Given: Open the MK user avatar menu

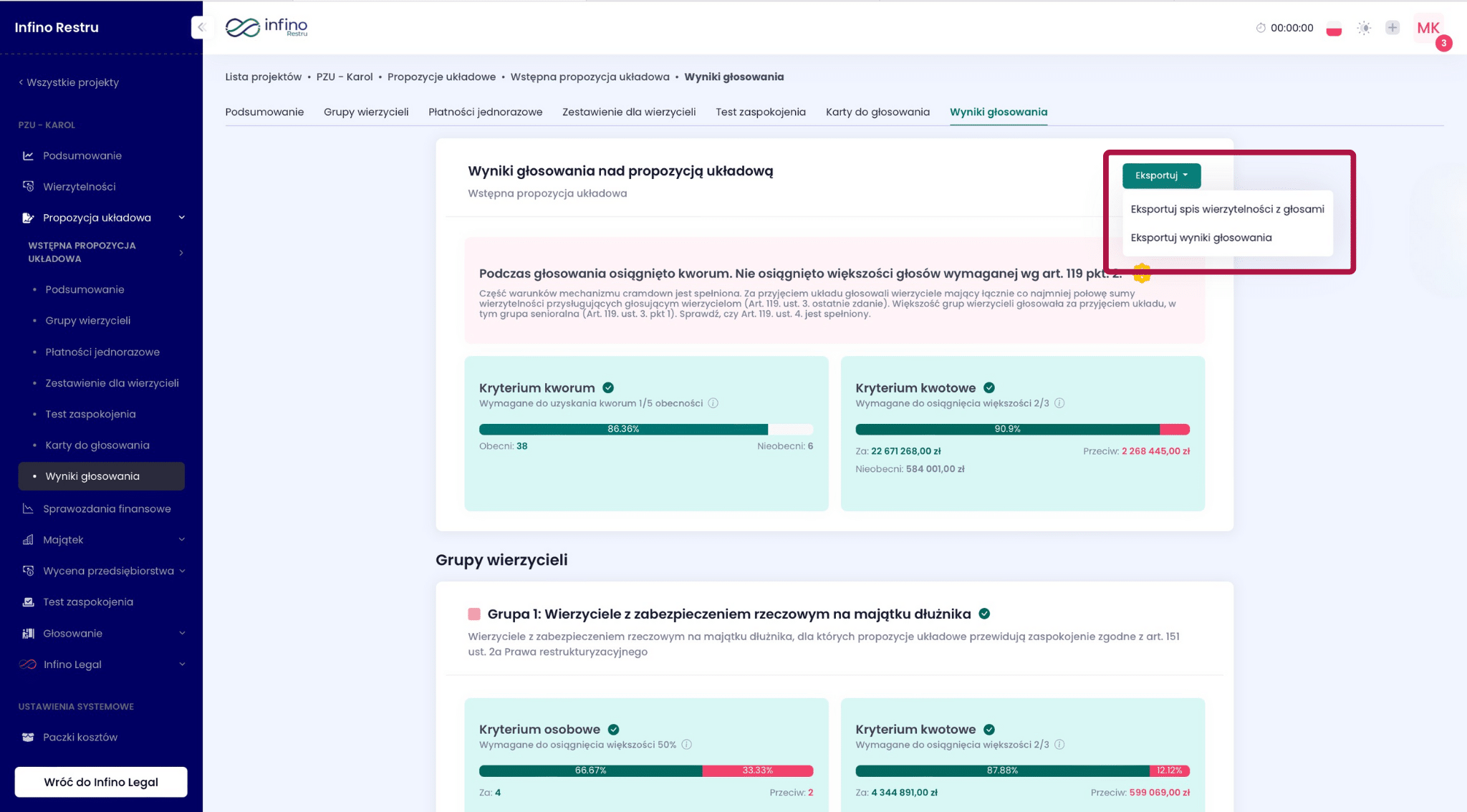Looking at the screenshot, I should (x=1428, y=28).
